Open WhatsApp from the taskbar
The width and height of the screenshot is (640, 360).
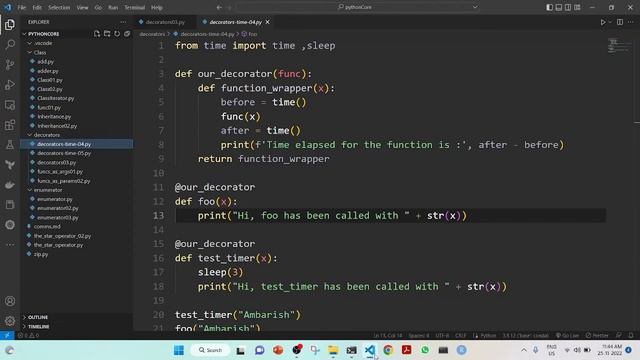click(425, 350)
